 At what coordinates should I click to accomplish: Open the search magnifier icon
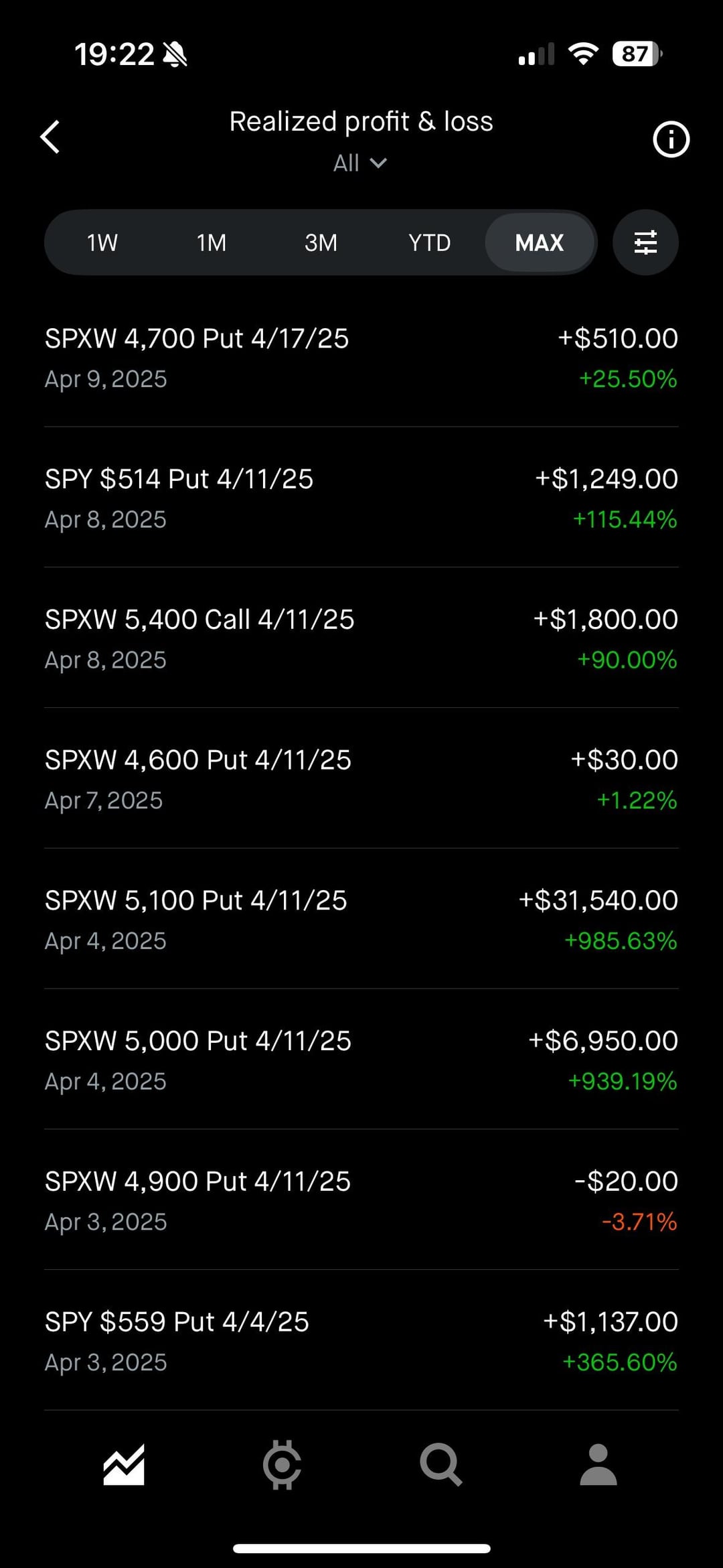(x=440, y=1465)
